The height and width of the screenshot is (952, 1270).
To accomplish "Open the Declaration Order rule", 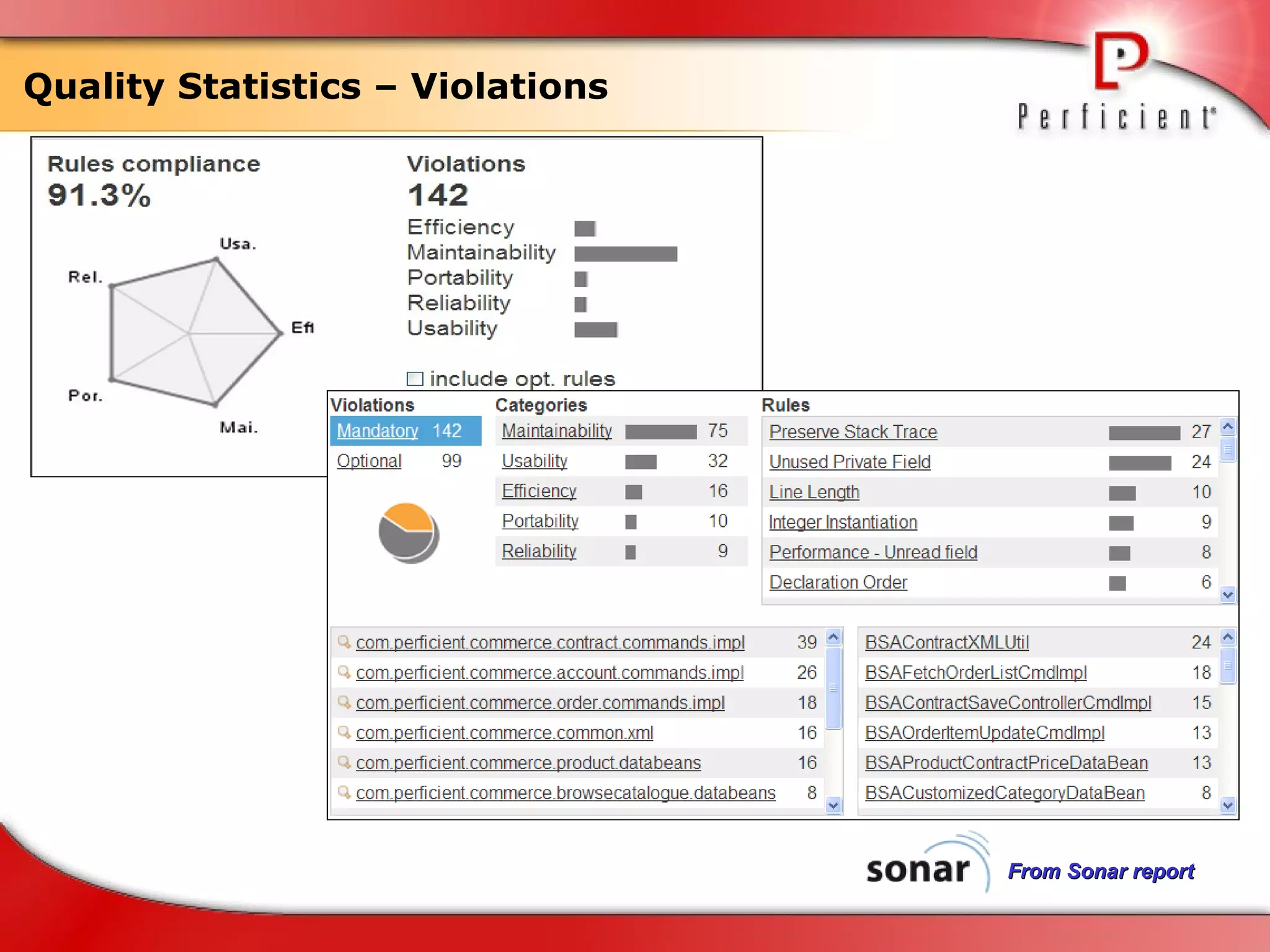I will pos(838,583).
